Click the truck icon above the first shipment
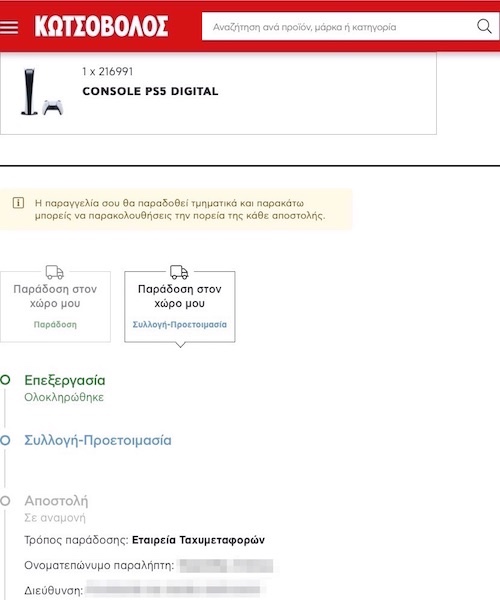 pyautogui.click(x=55, y=272)
